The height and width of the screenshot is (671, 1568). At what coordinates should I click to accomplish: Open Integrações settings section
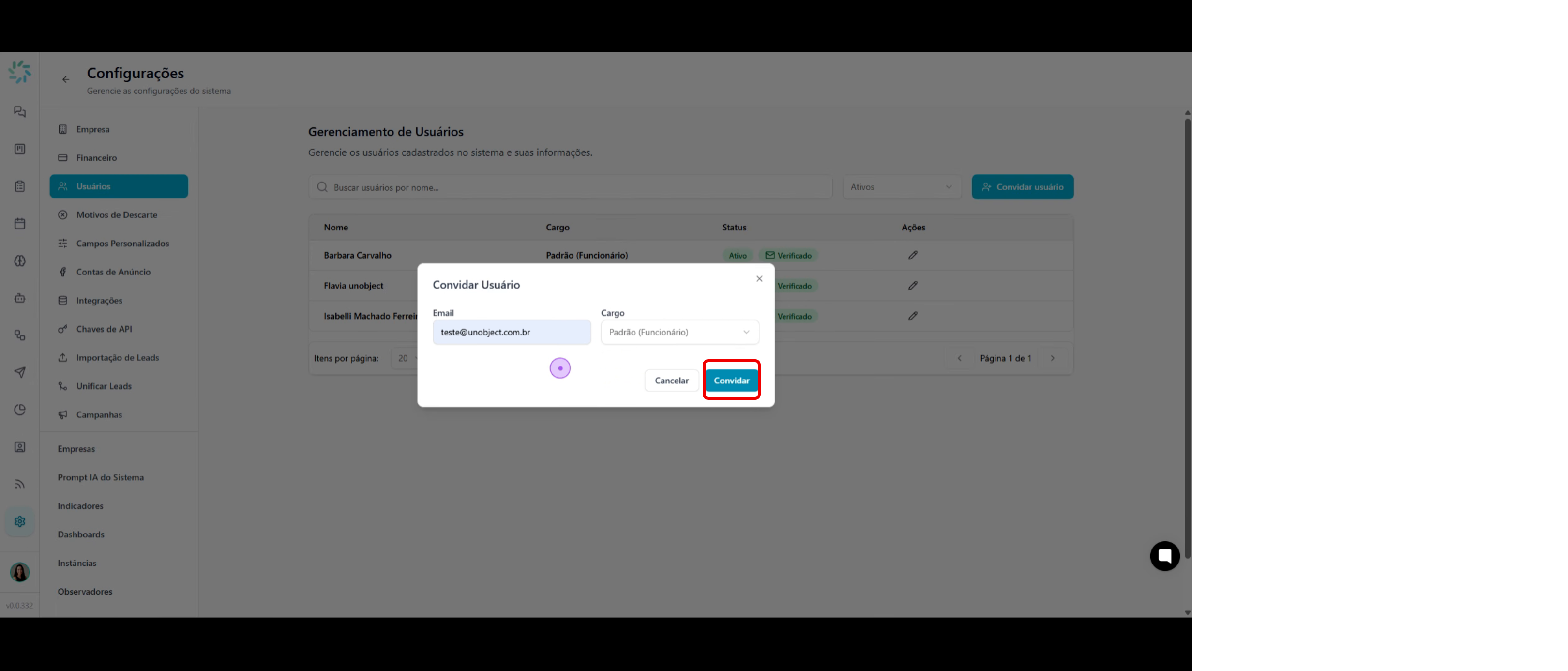119,300
